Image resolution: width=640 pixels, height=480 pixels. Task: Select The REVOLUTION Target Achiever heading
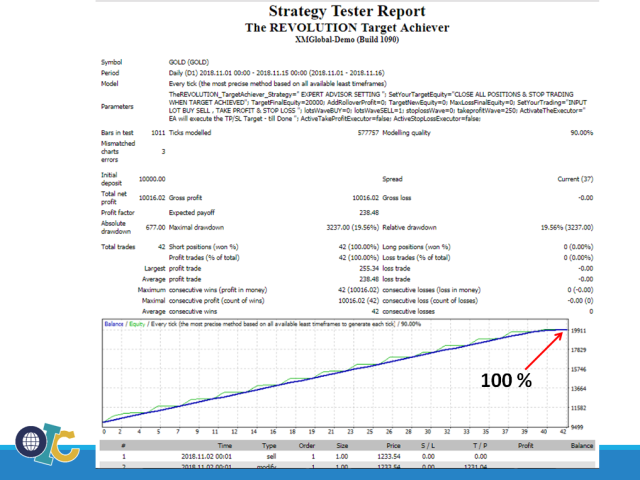click(347, 28)
